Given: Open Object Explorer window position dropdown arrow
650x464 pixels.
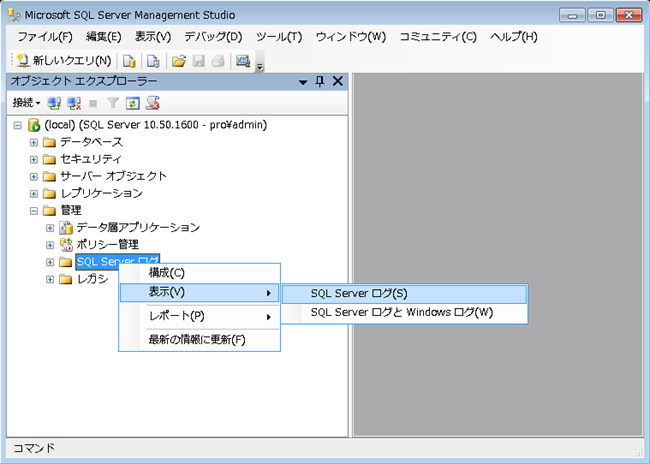Looking at the screenshot, I should 303,82.
